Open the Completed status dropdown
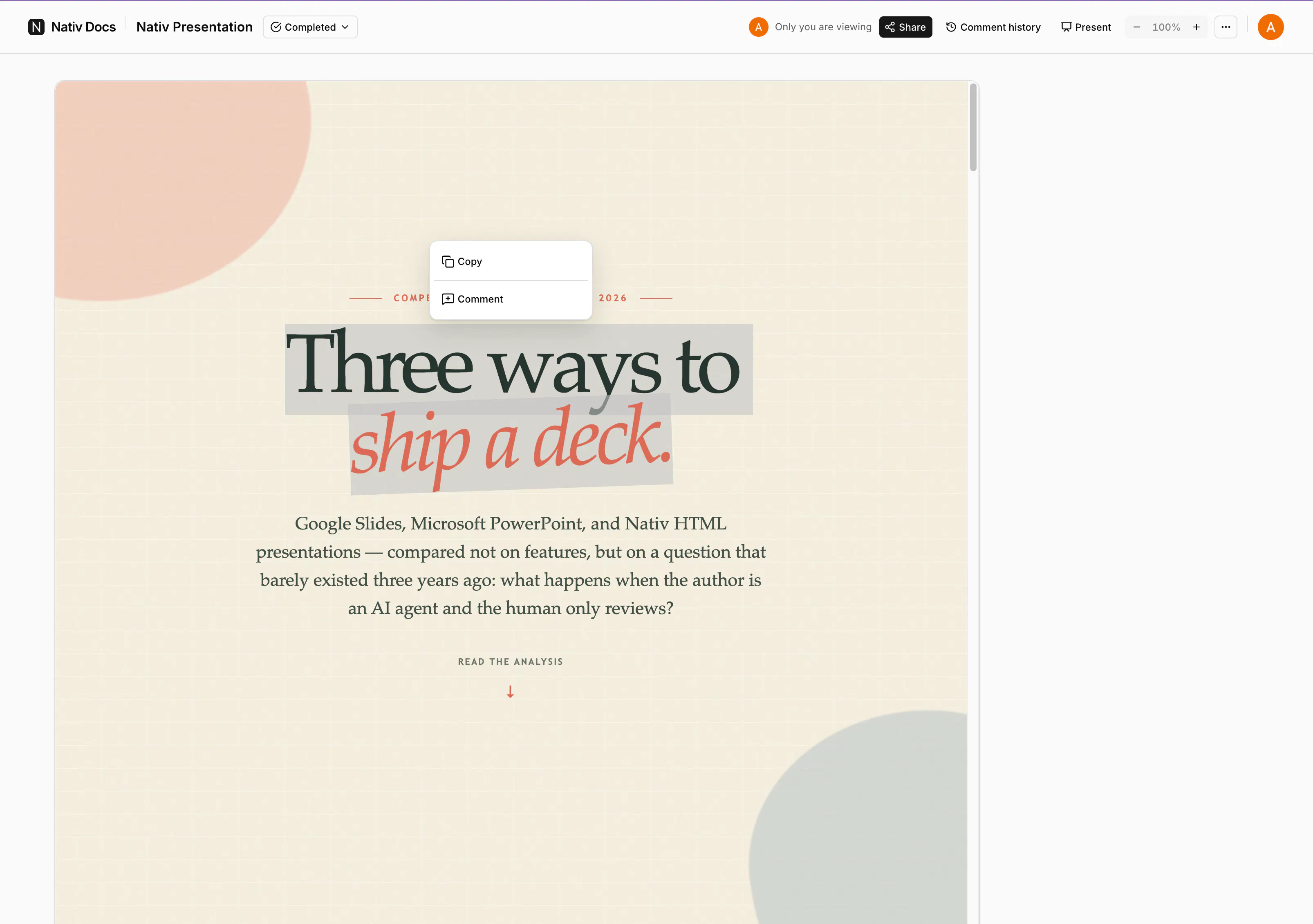 click(x=310, y=27)
